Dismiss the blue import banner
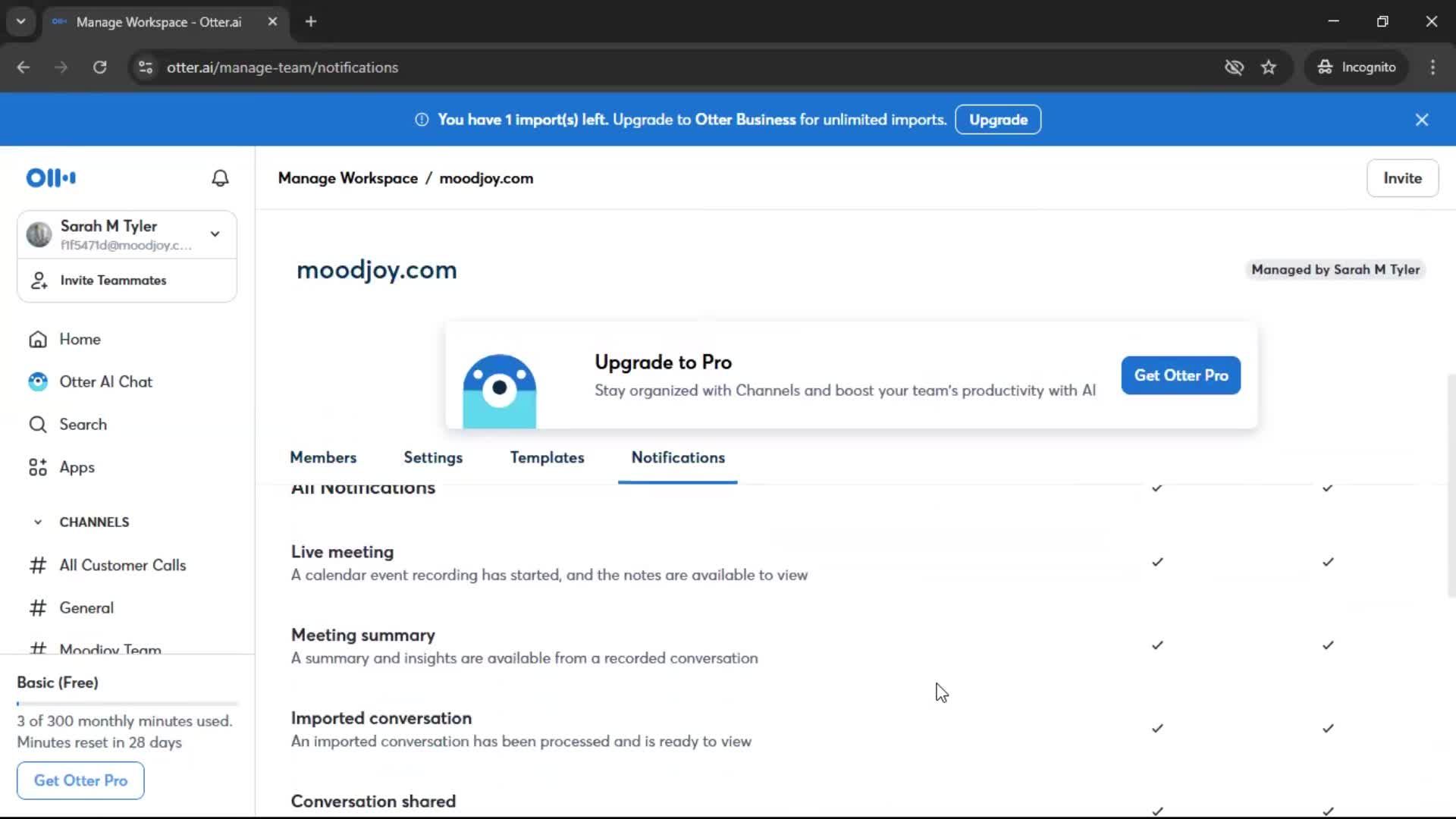This screenshot has width=1456, height=819. coord(1422,120)
